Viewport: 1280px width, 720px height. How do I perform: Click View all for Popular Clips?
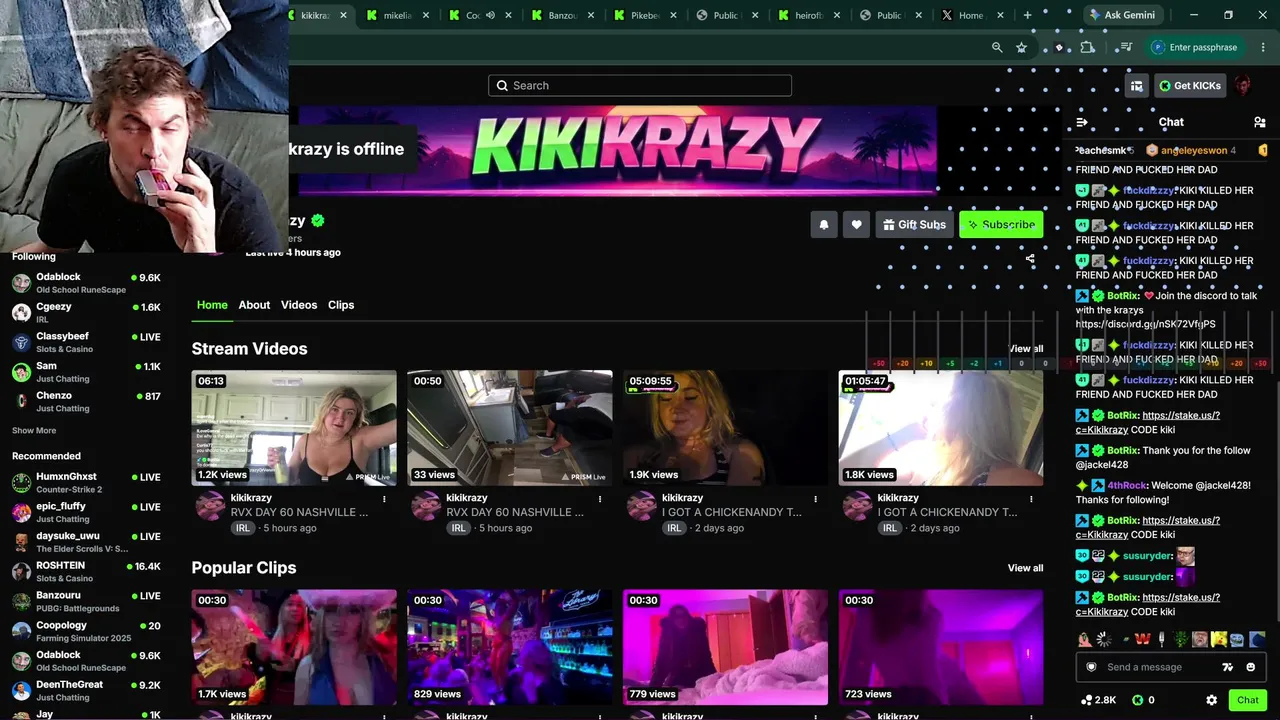1025,568
